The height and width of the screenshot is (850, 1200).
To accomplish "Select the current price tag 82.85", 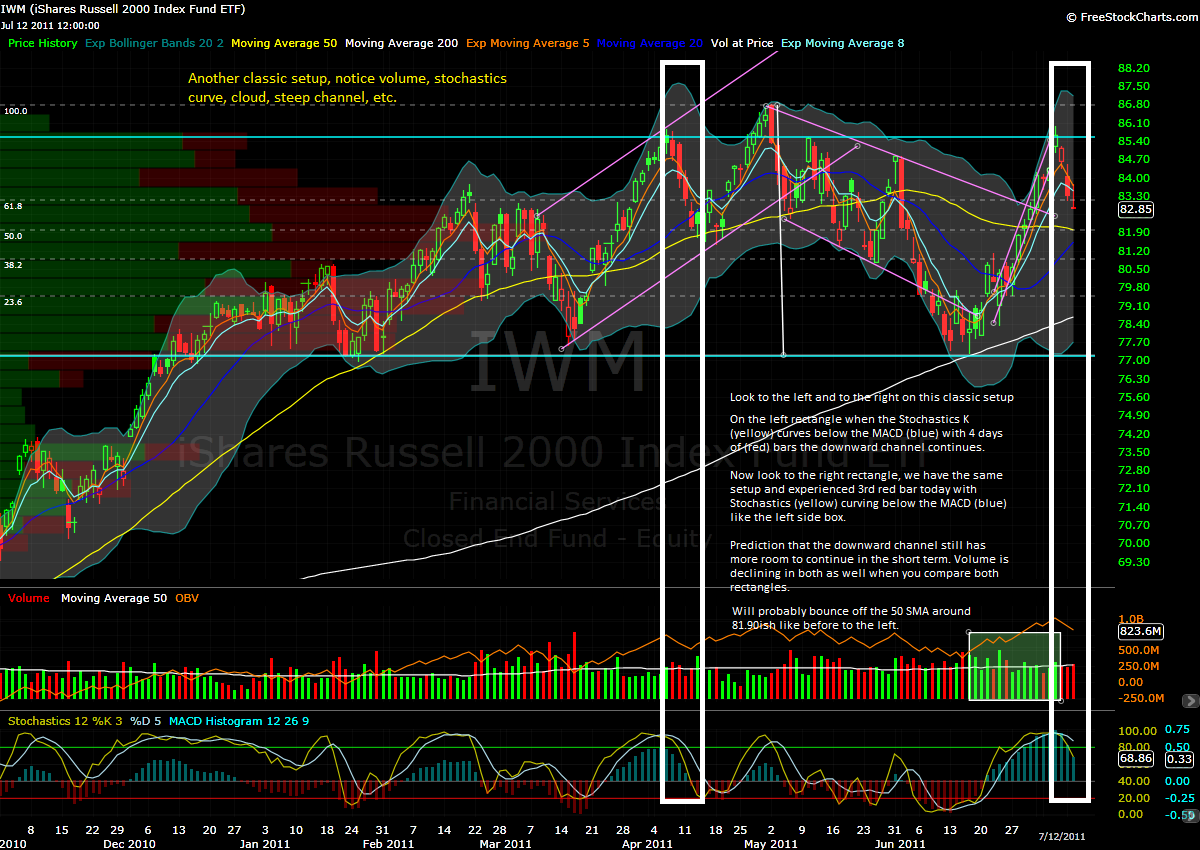I will pyautogui.click(x=1137, y=210).
